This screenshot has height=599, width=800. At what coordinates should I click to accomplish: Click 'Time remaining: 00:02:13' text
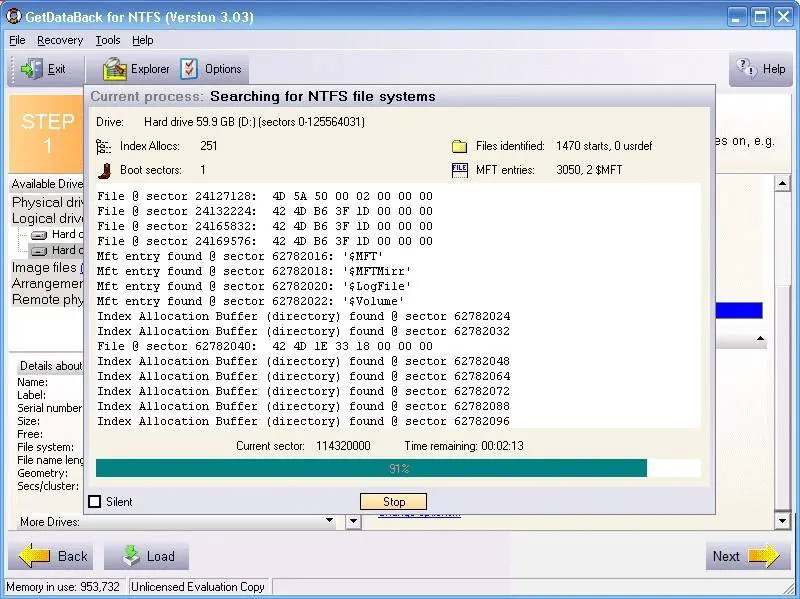pos(464,446)
